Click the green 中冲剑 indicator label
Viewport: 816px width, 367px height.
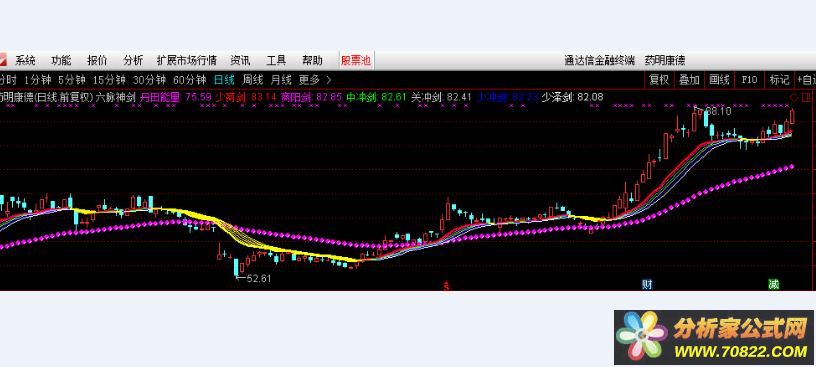tap(362, 97)
